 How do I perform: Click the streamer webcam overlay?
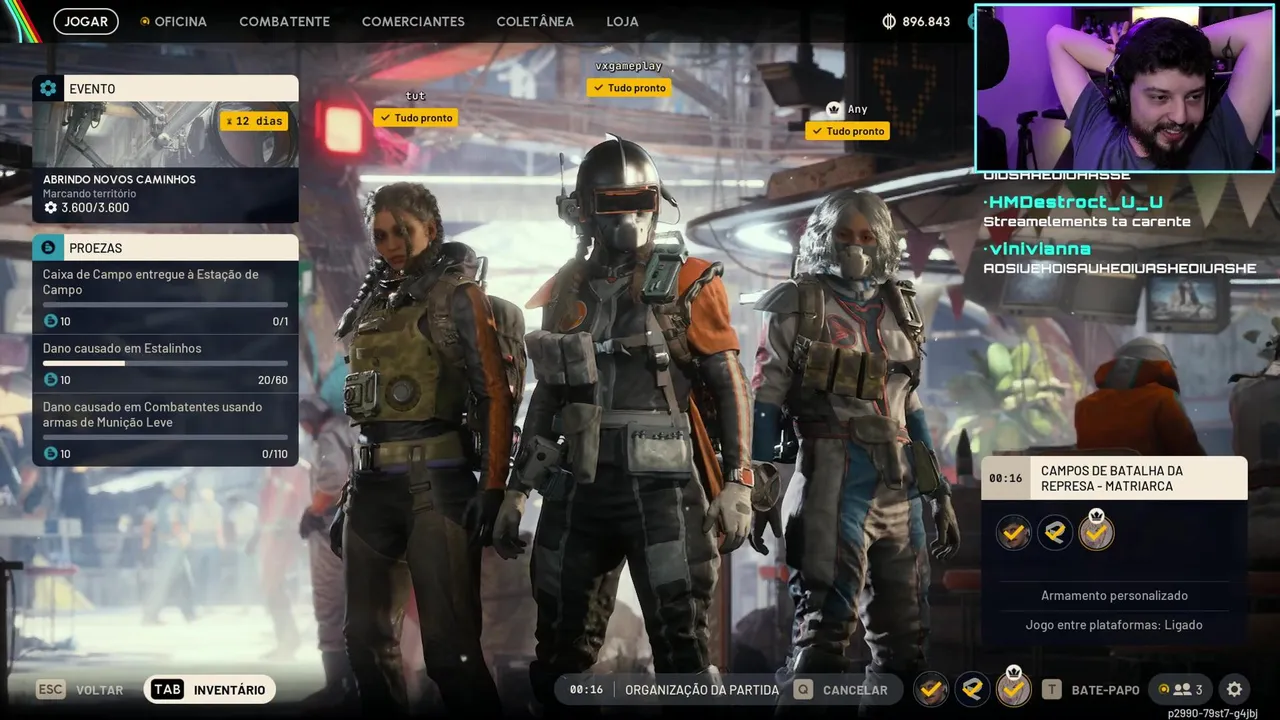[1125, 88]
